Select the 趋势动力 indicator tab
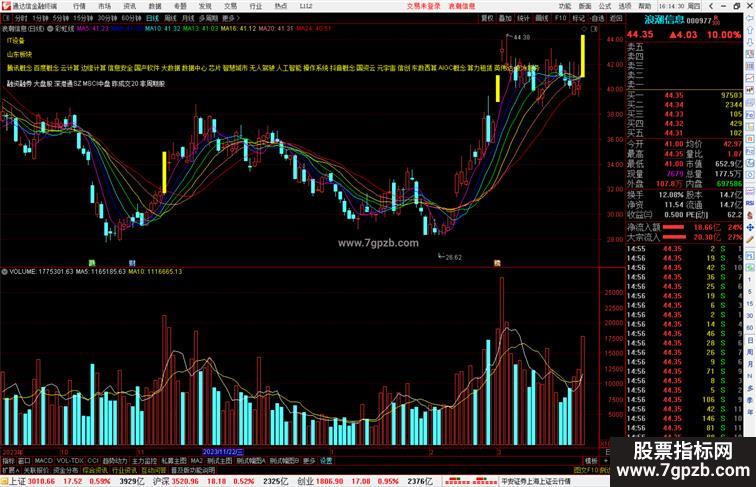Viewport: 756px width, 487px height. [115, 461]
